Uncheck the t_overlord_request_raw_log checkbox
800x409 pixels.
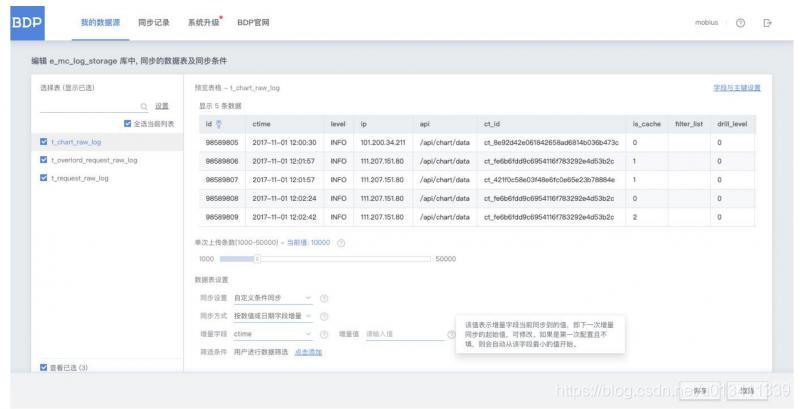tap(43, 160)
